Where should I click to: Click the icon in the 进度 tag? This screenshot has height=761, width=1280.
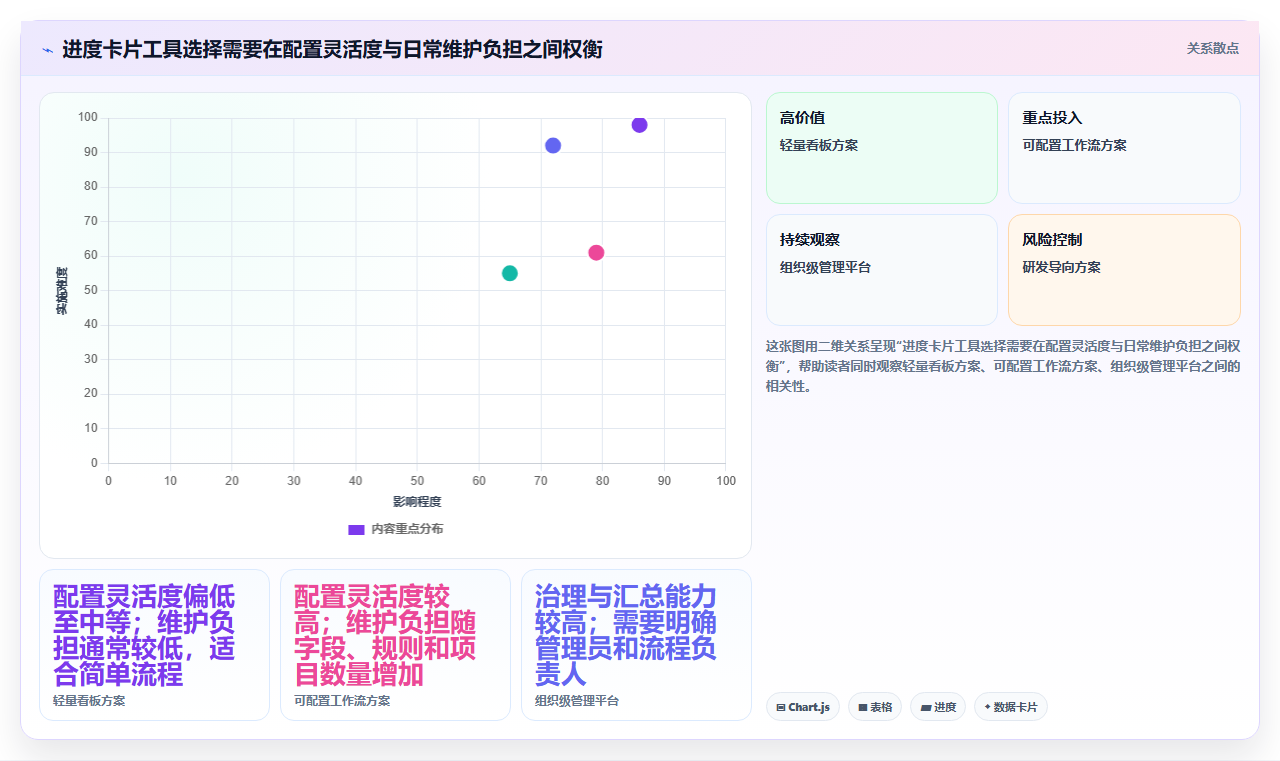click(x=926, y=708)
